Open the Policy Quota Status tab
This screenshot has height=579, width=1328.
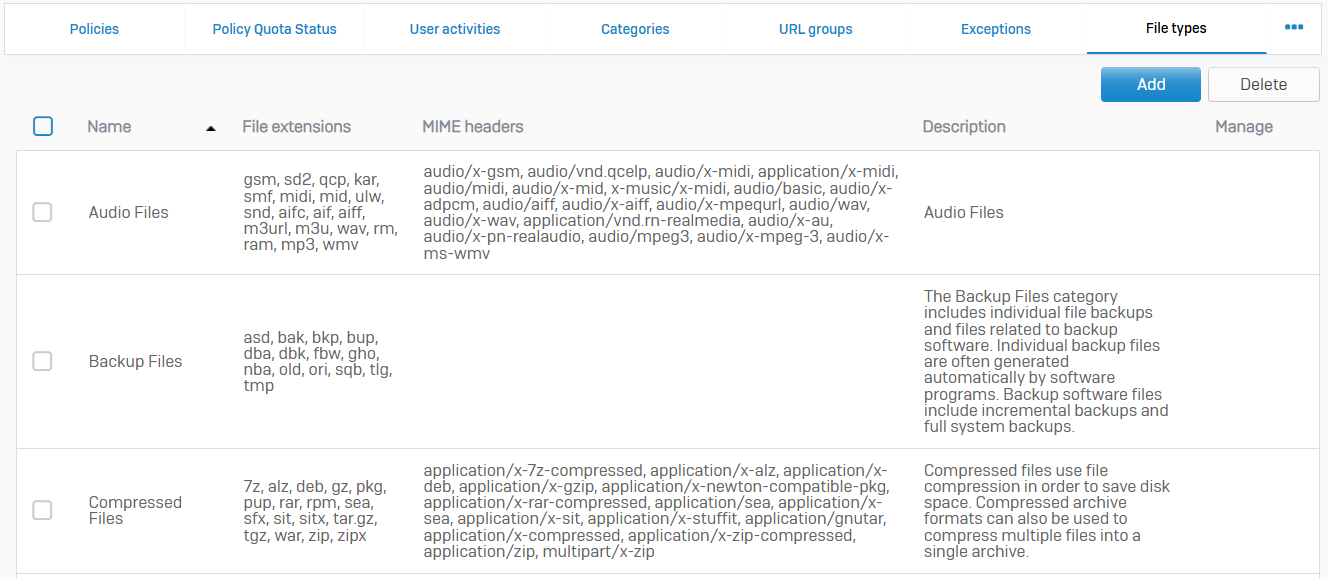(x=274, y=29)
